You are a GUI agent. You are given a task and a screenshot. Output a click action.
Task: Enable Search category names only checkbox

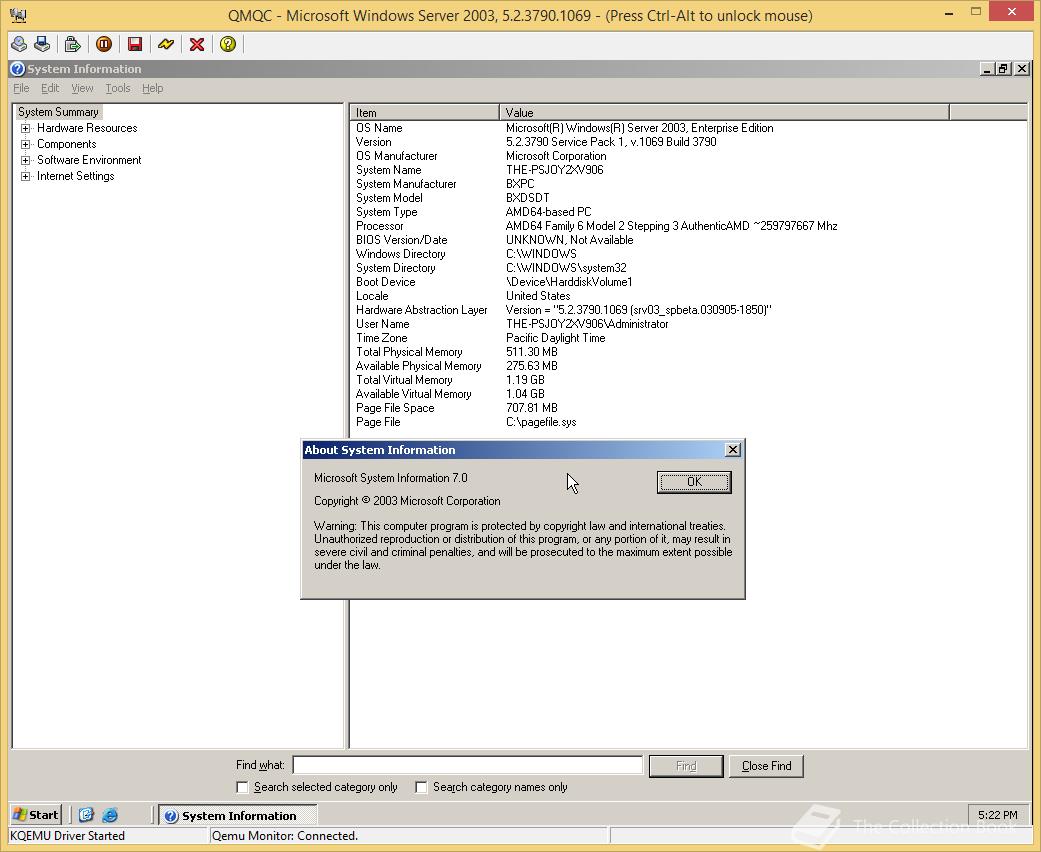click(x=421, y=787)
